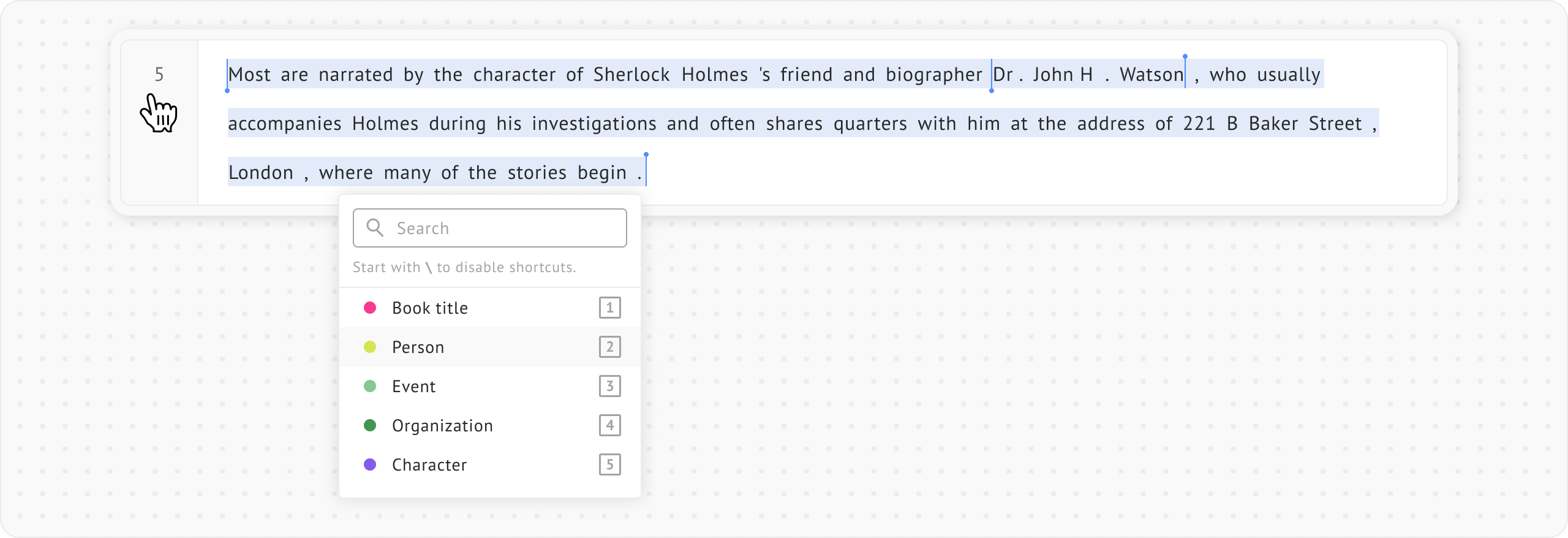
Task: Click the word "London" in the text
Action: [x=261, y=173]
